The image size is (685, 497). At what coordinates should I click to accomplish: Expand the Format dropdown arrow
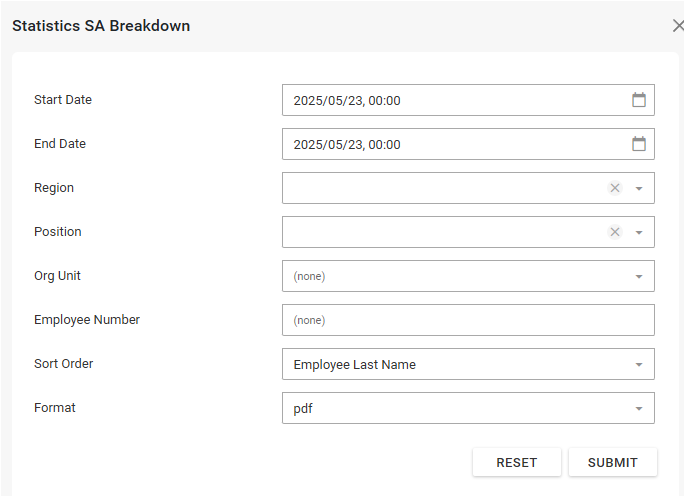tap(639, 408)
